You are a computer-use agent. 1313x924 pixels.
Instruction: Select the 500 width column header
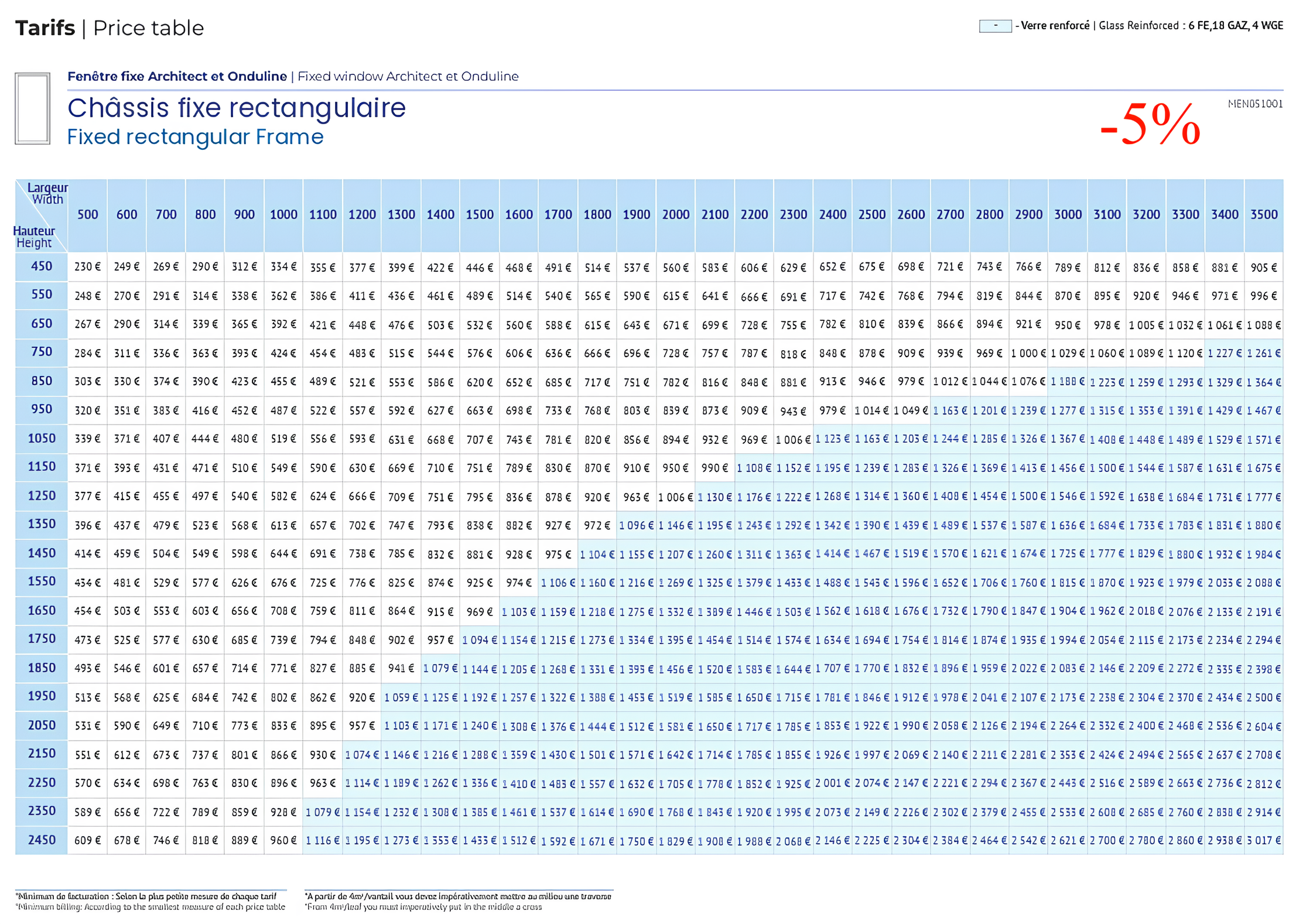click(x=88, y=215)
